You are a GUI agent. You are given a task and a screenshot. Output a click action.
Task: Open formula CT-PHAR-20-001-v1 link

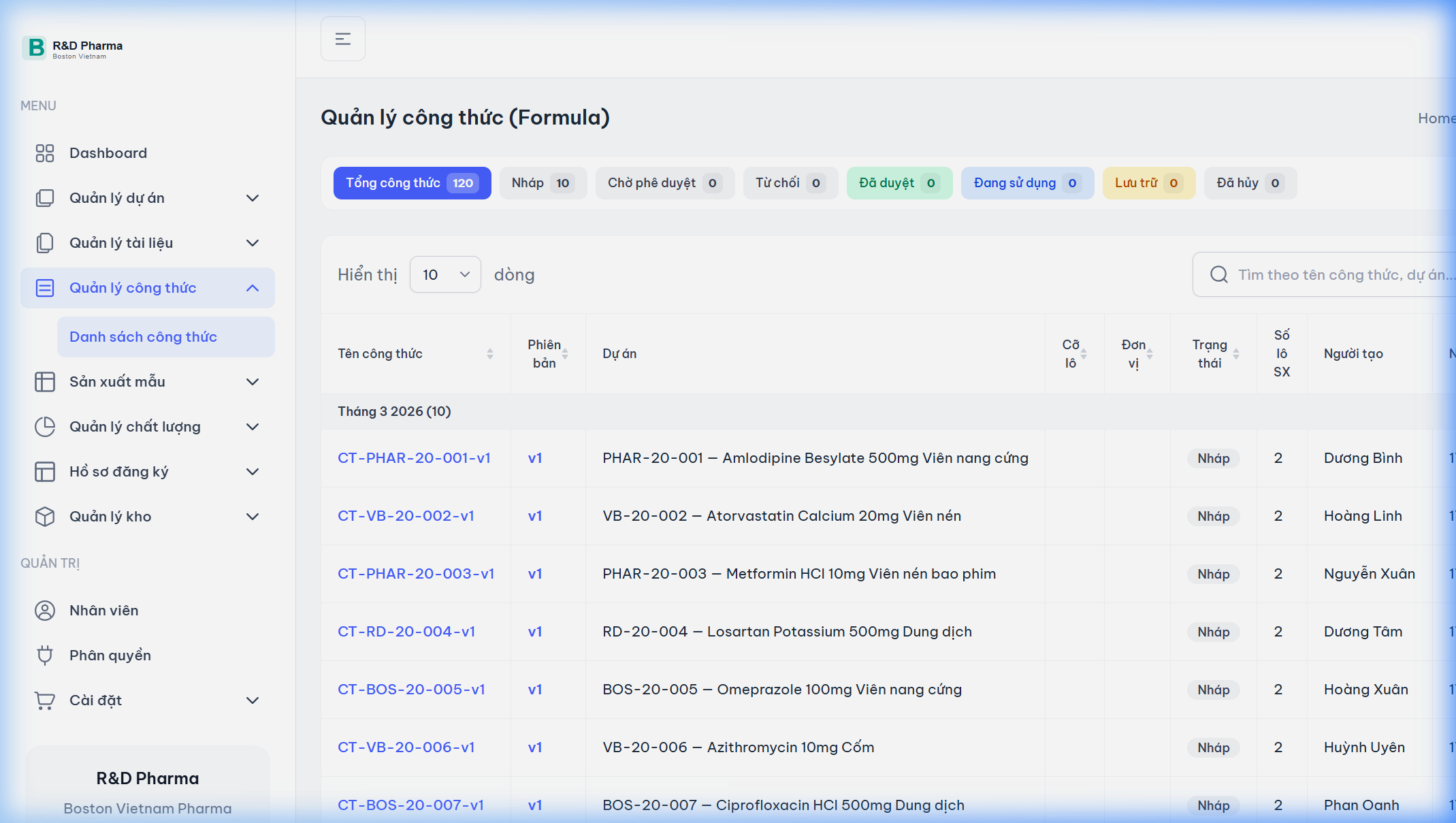tap(414, 458)
